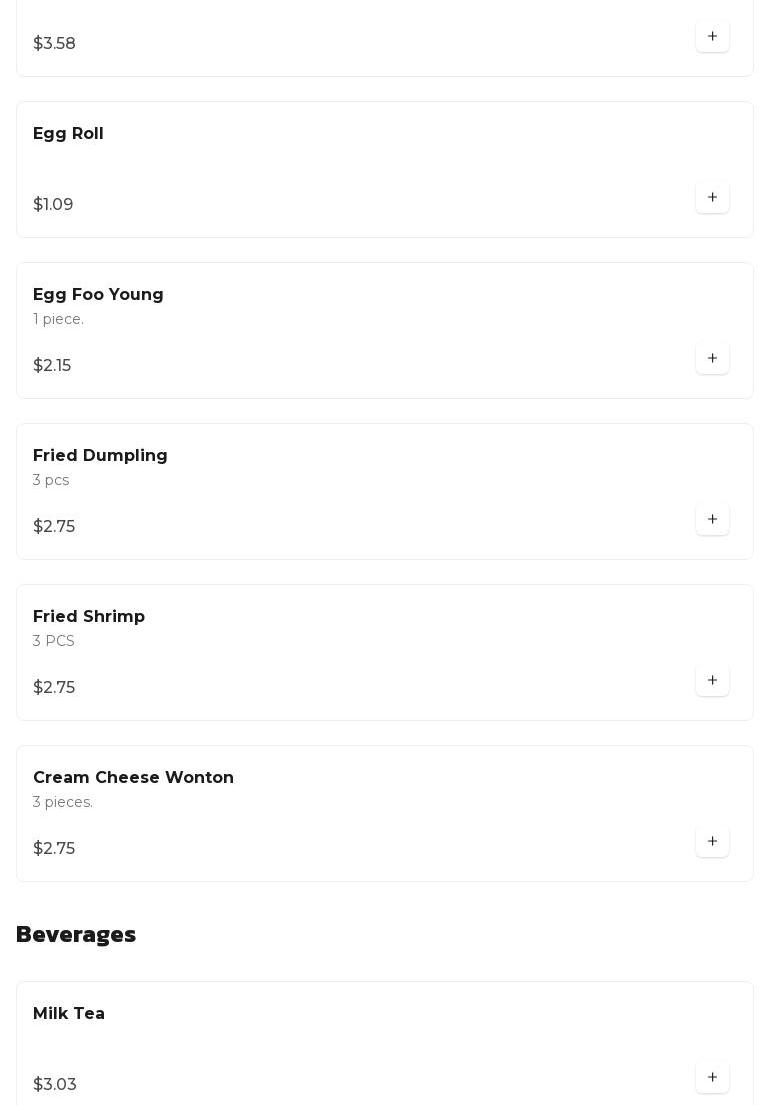Open the Milk Tea item title
The image size is (770, 1105).
click(x=69, y=1013)
